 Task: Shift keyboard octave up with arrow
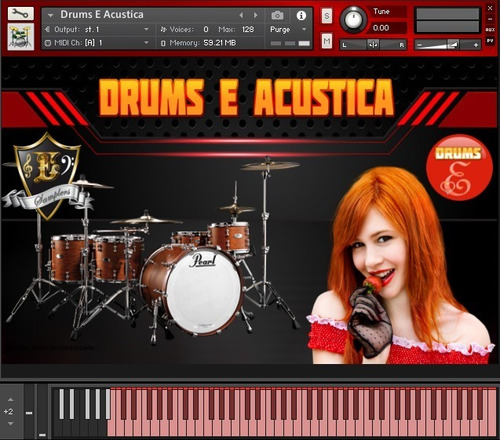pos(11,399)
